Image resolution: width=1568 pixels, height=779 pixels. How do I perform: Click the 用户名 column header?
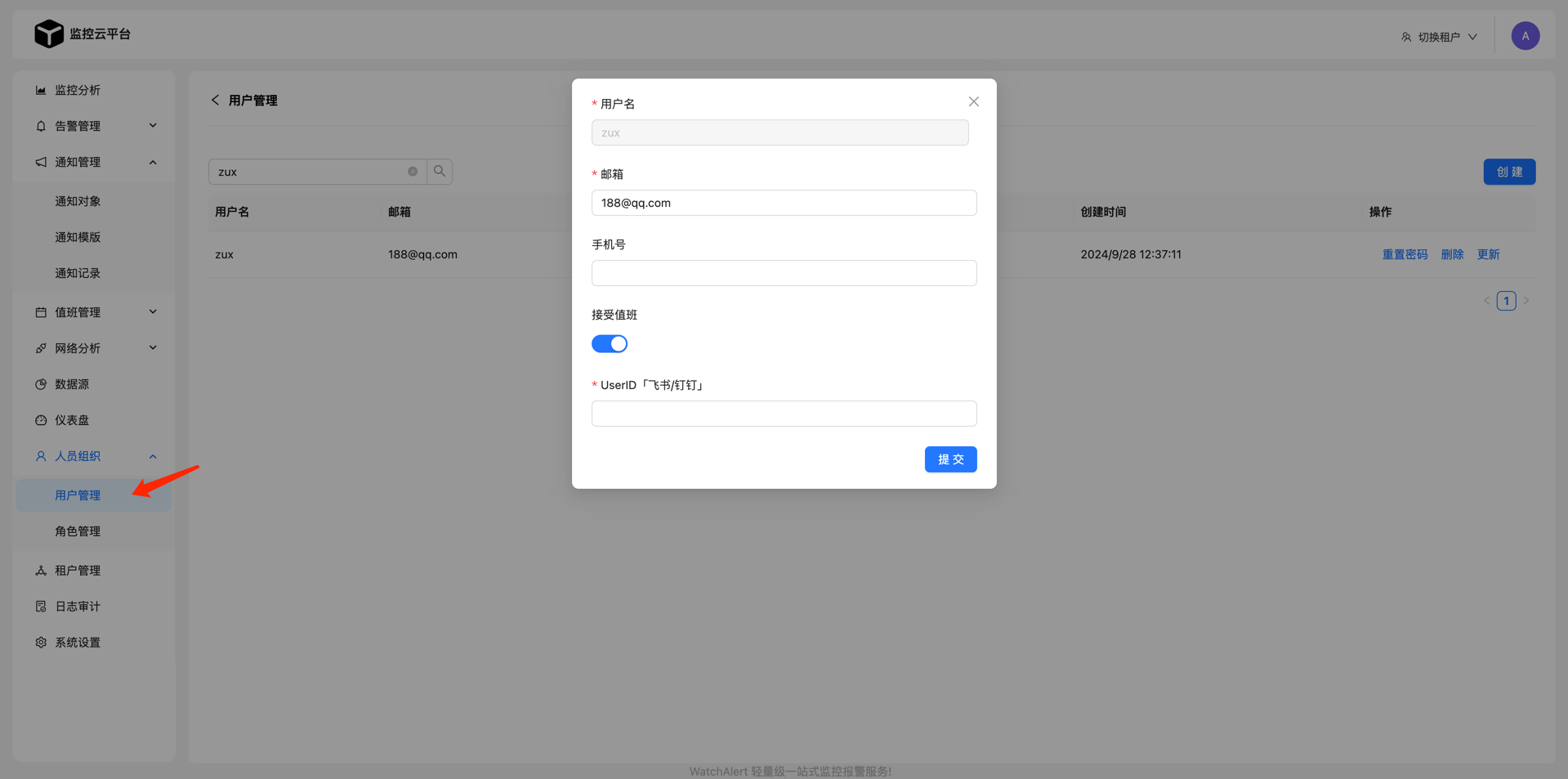coord(232,212)
